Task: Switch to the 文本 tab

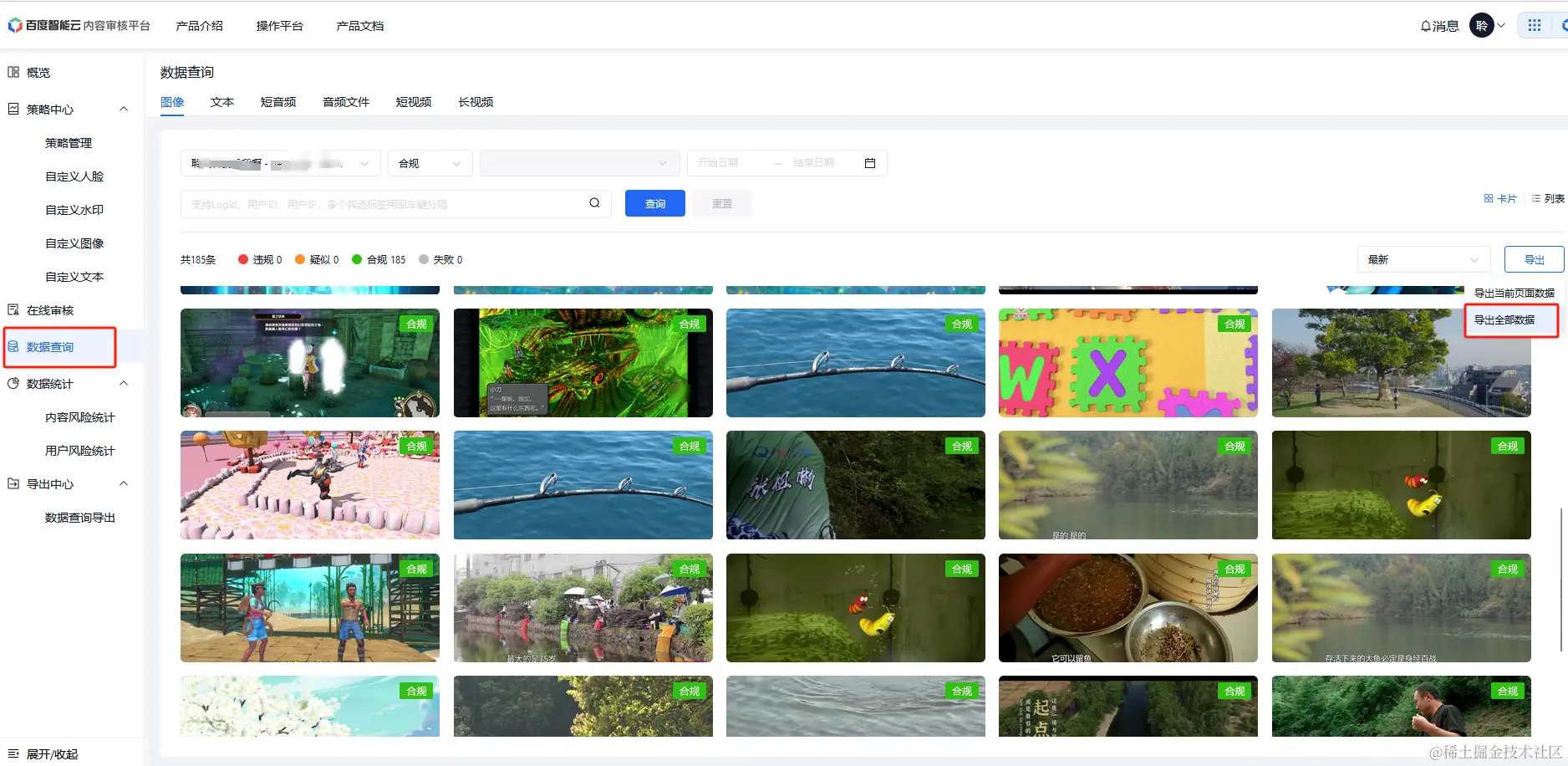Action: tap(222, 102)
